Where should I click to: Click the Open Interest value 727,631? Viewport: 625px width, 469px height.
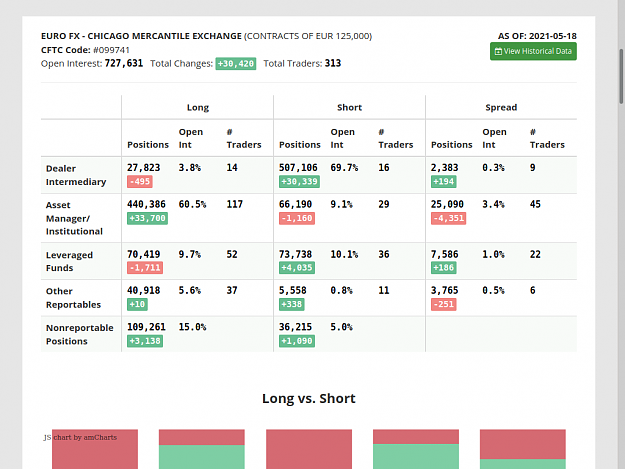tap(124, 64)
